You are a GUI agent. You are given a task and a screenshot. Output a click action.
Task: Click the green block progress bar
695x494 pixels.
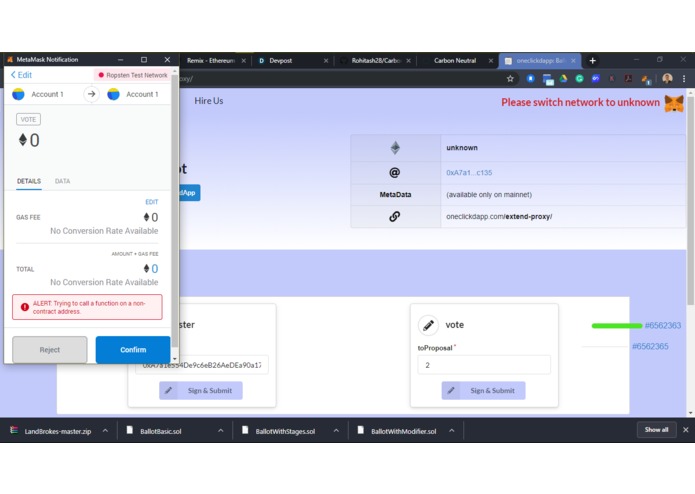pos(617,326)
